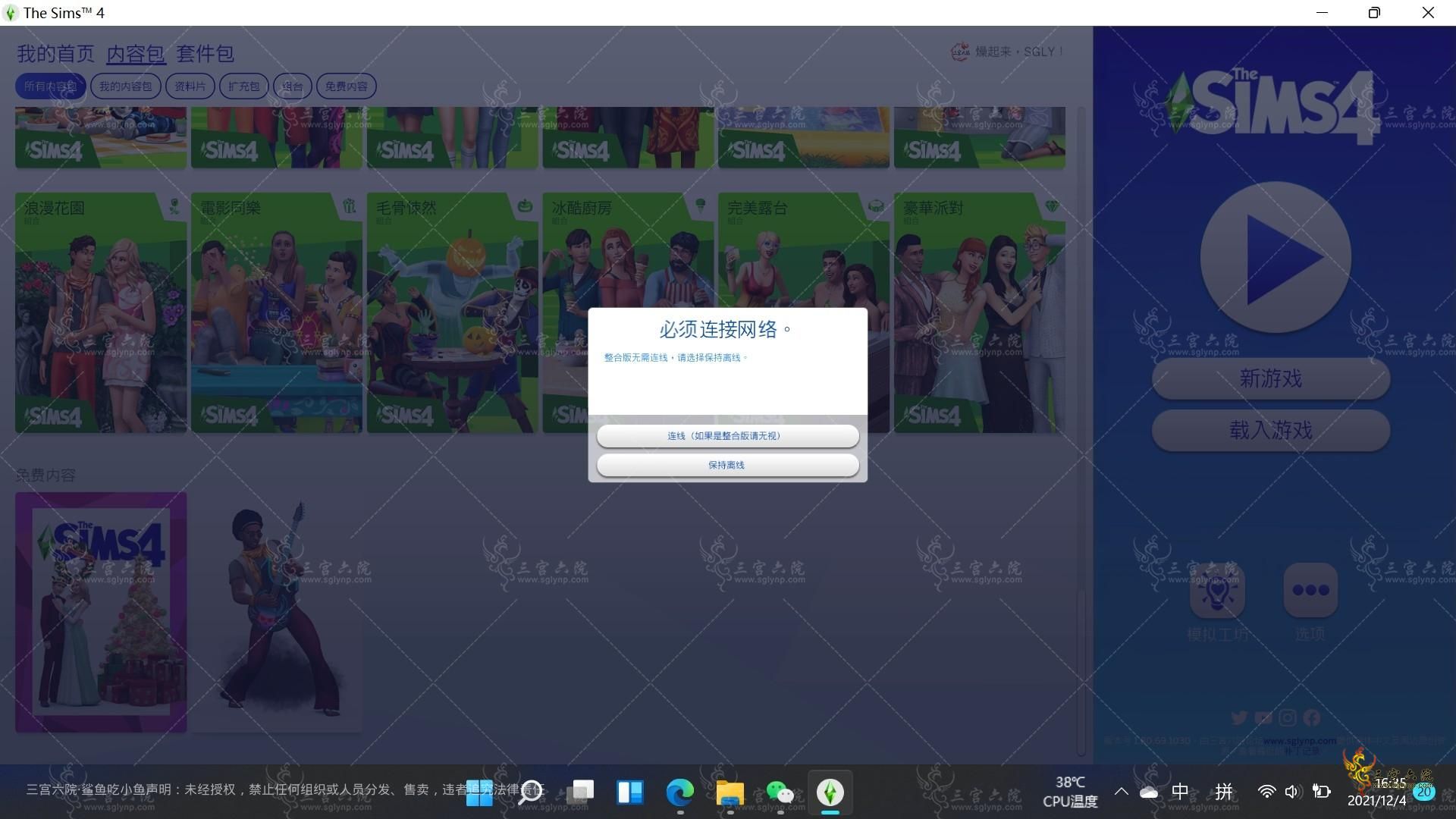The height and width of the screenshot is (819, 1456).
Task: Click the user avatar next to SGLY
Action: pyautogui.click(x=960, y=52)
